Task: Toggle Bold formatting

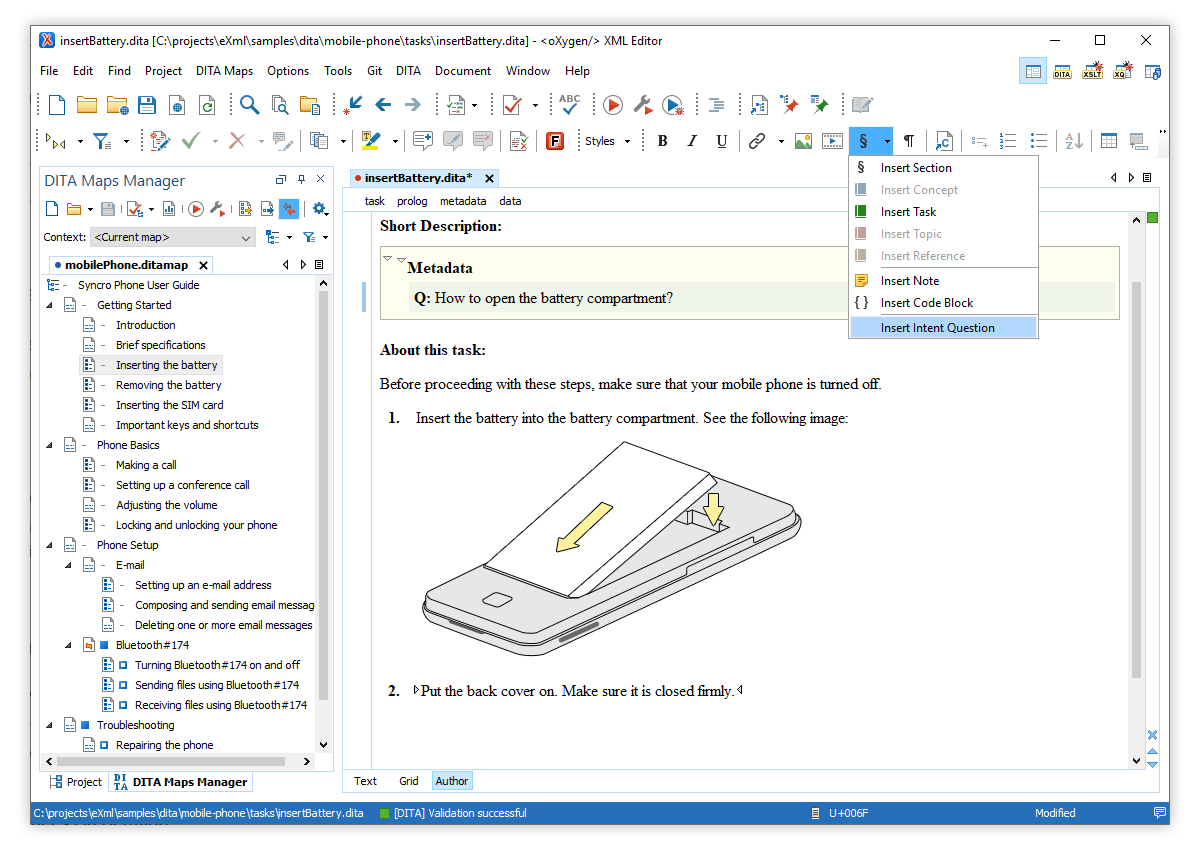Action: point(662,141)
